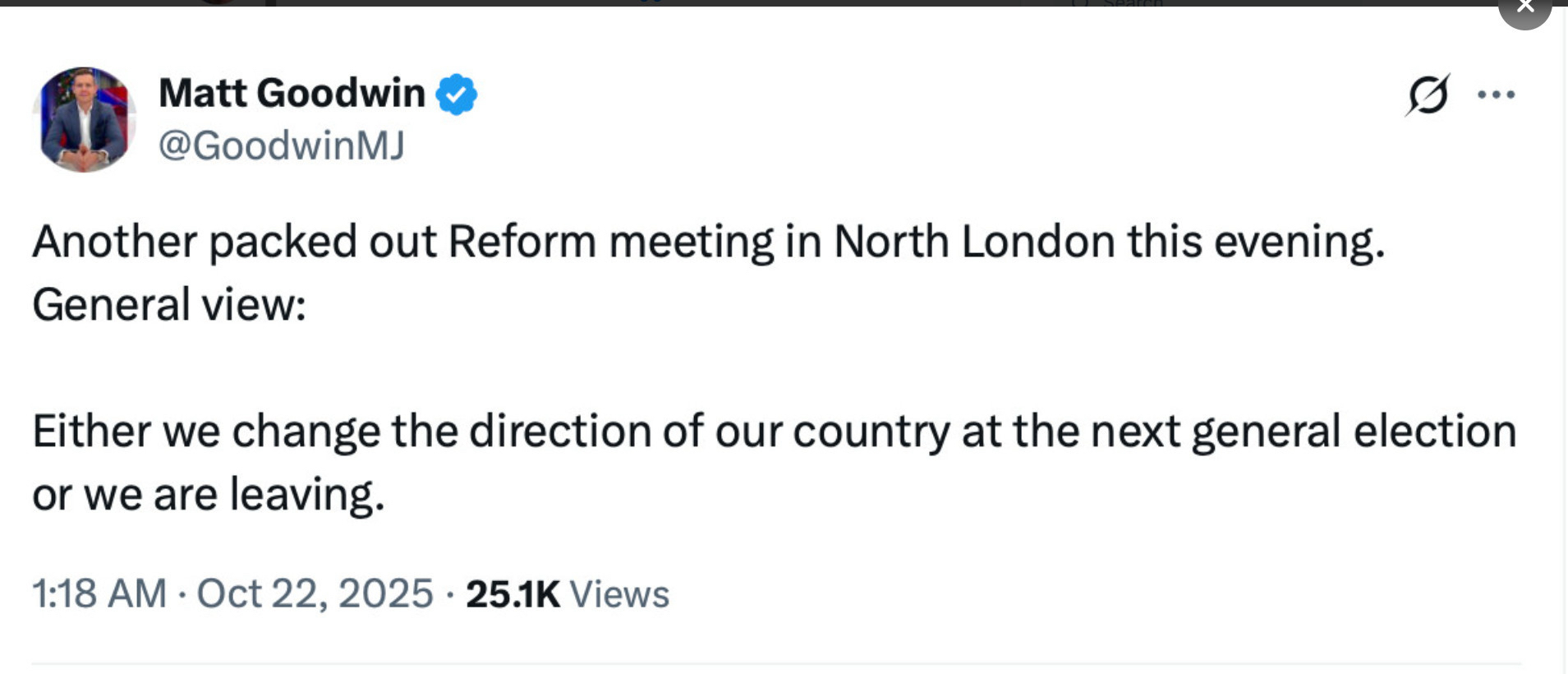Click the word "Reform" in the tweet
Viewport: 1568px width, 674px height.
pos(522,242)
